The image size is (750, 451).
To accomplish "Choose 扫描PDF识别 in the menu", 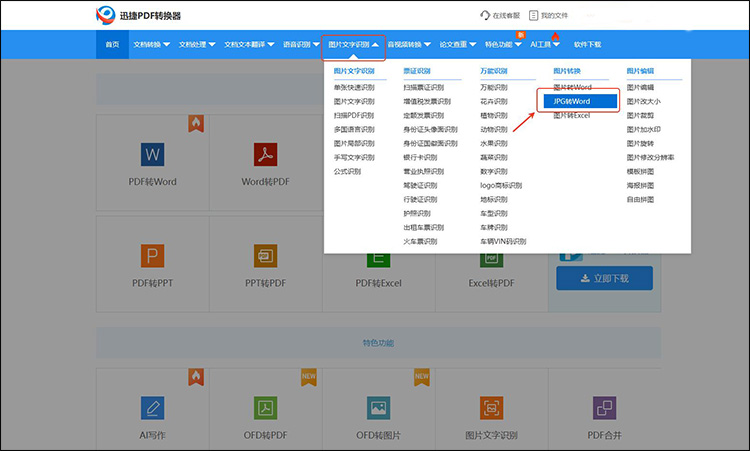I will (x=354, y=115).
